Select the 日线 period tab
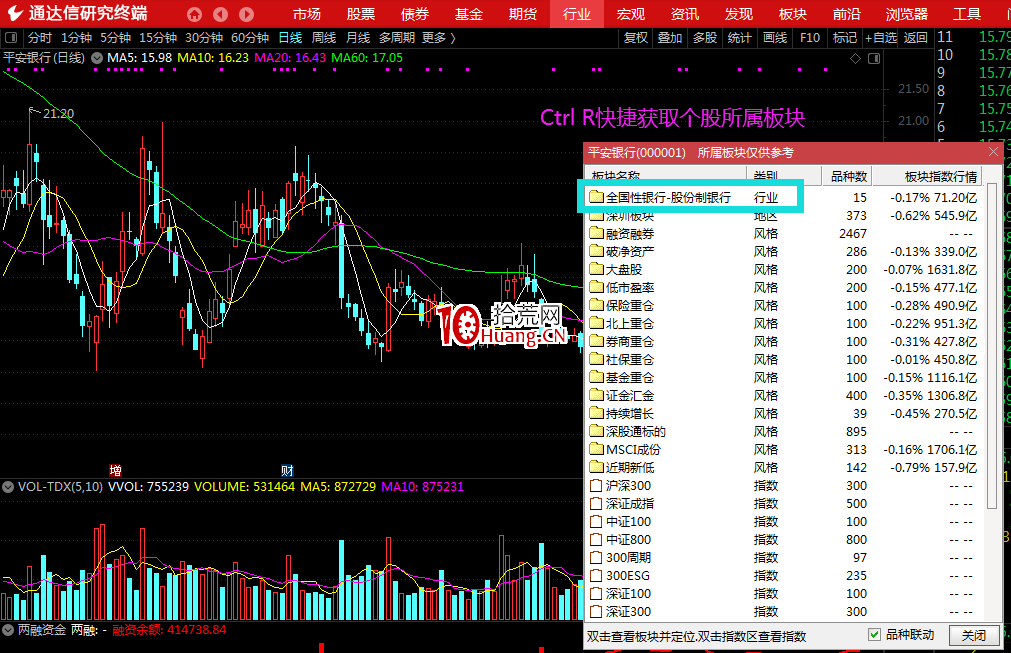Viewport: 1011px width, 653px height. tap(290, 38)
